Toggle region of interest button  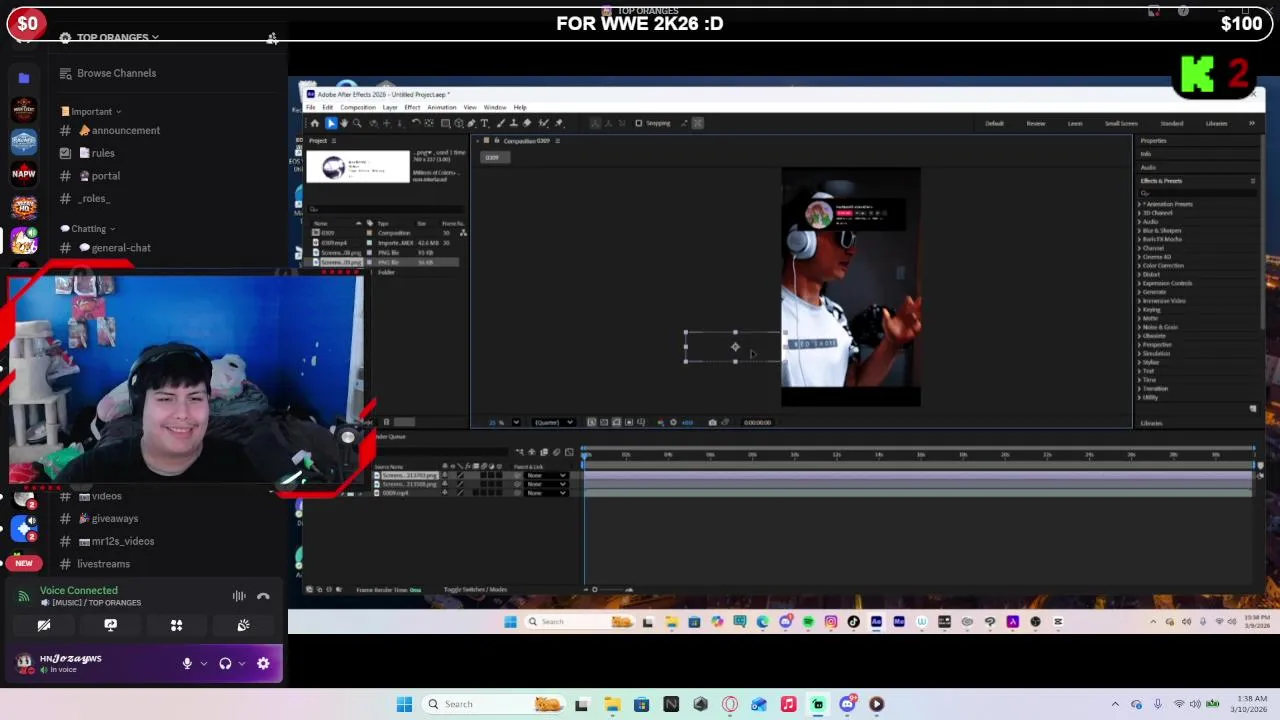click(x=629, y=422)
